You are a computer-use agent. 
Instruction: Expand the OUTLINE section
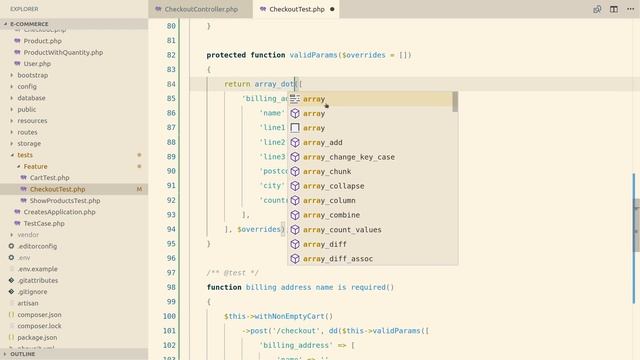click(74, 354)
